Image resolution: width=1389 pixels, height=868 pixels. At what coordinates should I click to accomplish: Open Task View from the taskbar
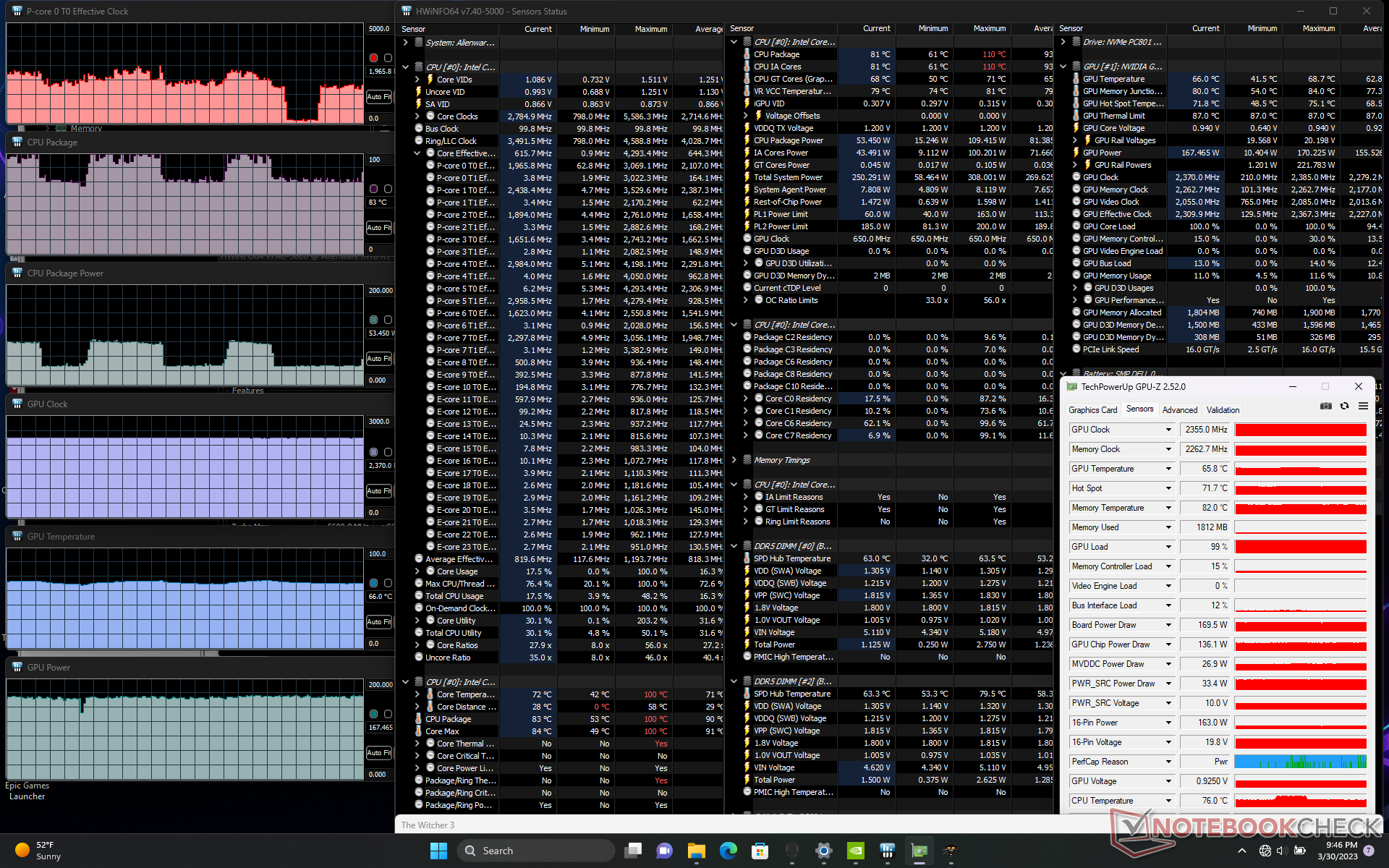point(634,851)
